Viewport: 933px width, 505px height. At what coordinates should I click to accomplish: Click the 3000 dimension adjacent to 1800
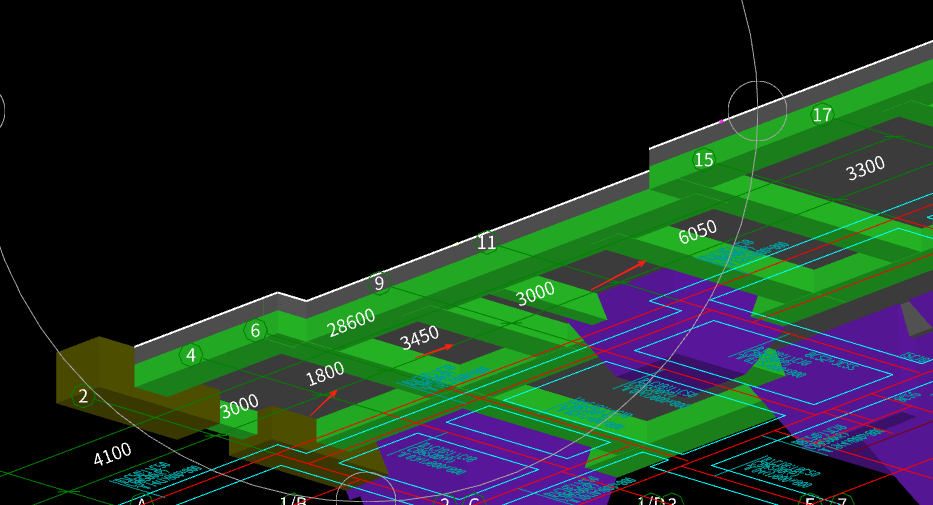(x=239, y=407)
